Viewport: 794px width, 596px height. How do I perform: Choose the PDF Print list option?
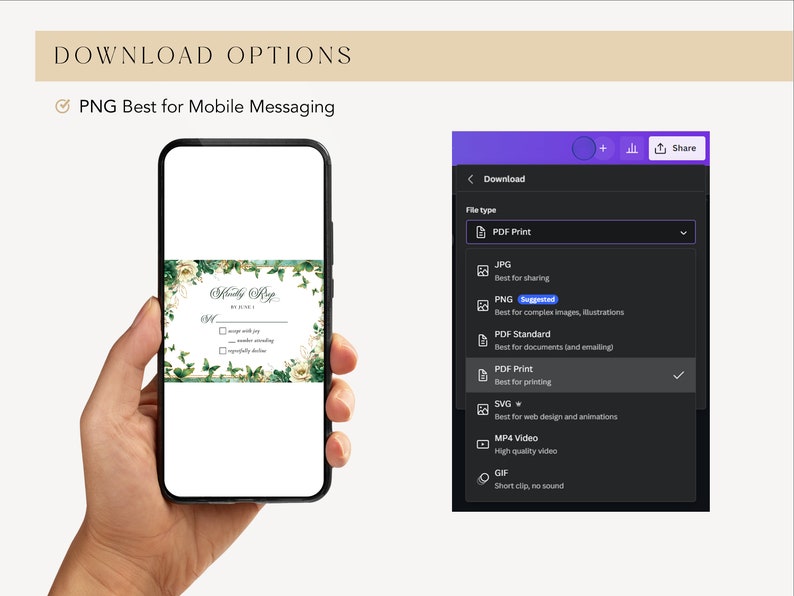coord(580,375)
